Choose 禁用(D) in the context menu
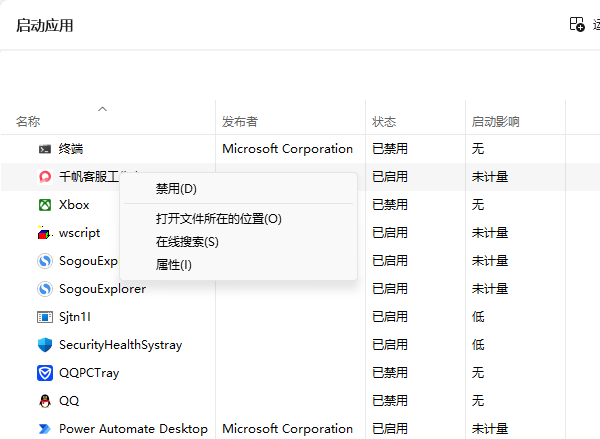The height and width of the screenshot is (439, 600). click(176, 189)
